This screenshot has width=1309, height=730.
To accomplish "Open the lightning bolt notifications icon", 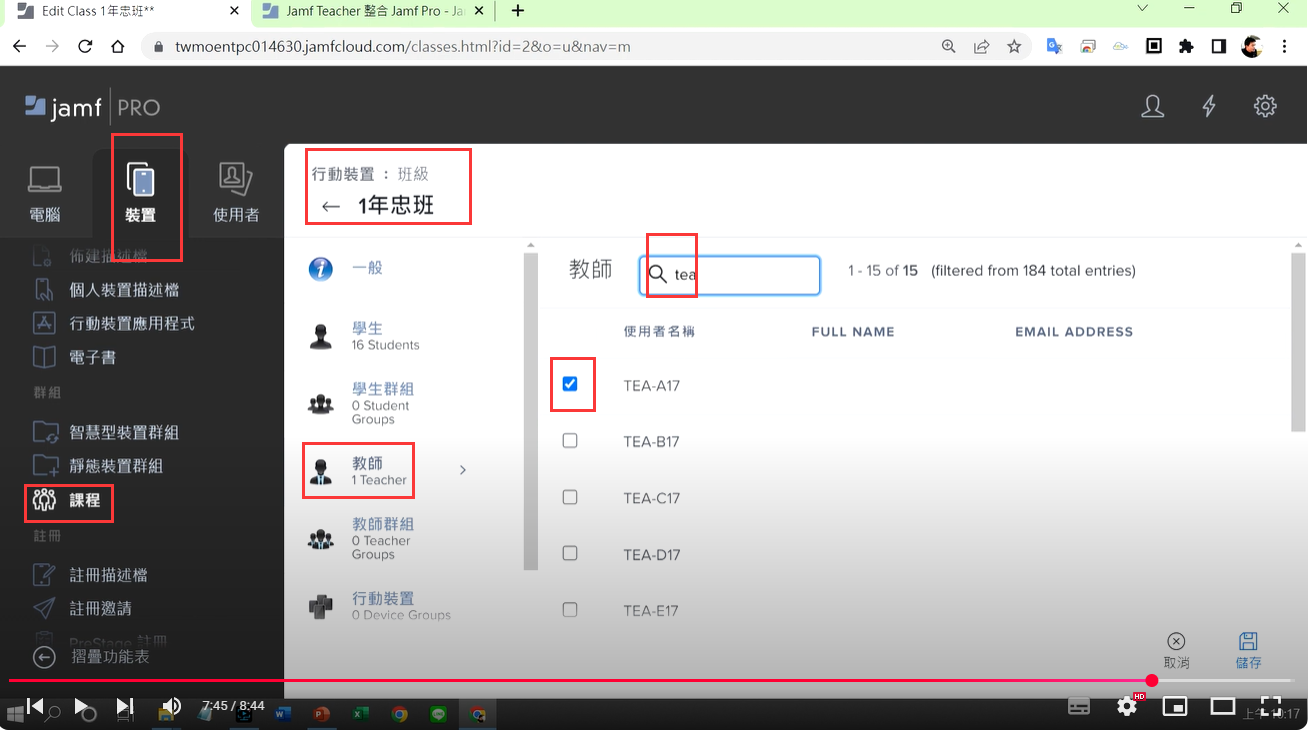I will tap(1209, 106).
